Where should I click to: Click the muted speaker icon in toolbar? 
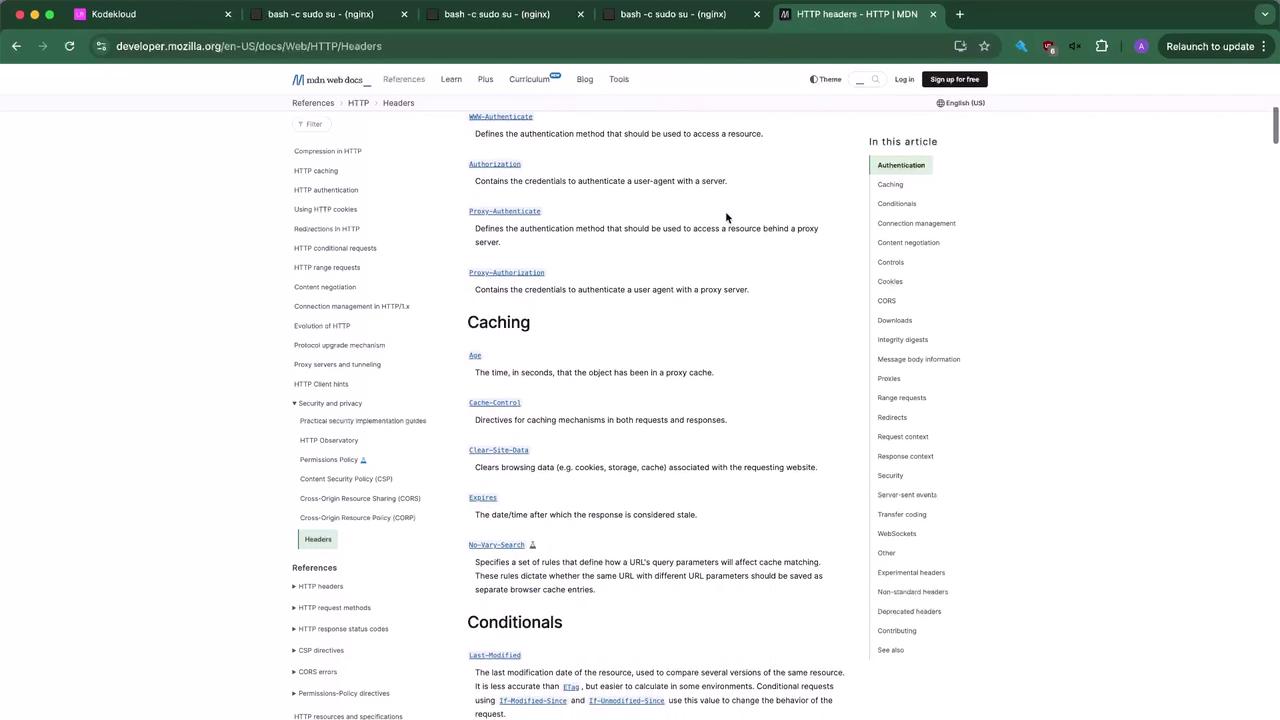pos(1075,46)
